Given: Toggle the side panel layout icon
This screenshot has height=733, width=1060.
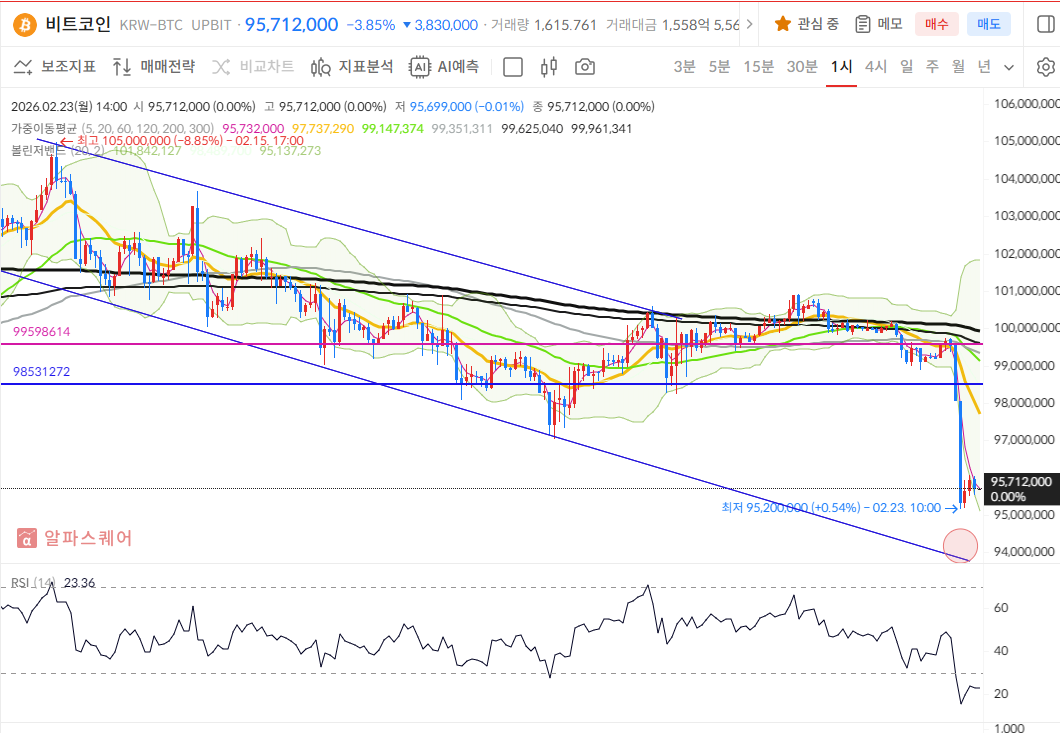Looking at the screenshot, I should coord(1044,24).
